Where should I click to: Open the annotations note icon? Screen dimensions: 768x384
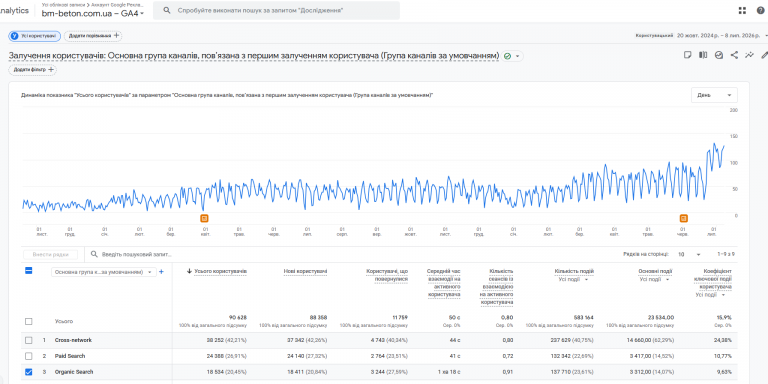(x=688, y=55)
